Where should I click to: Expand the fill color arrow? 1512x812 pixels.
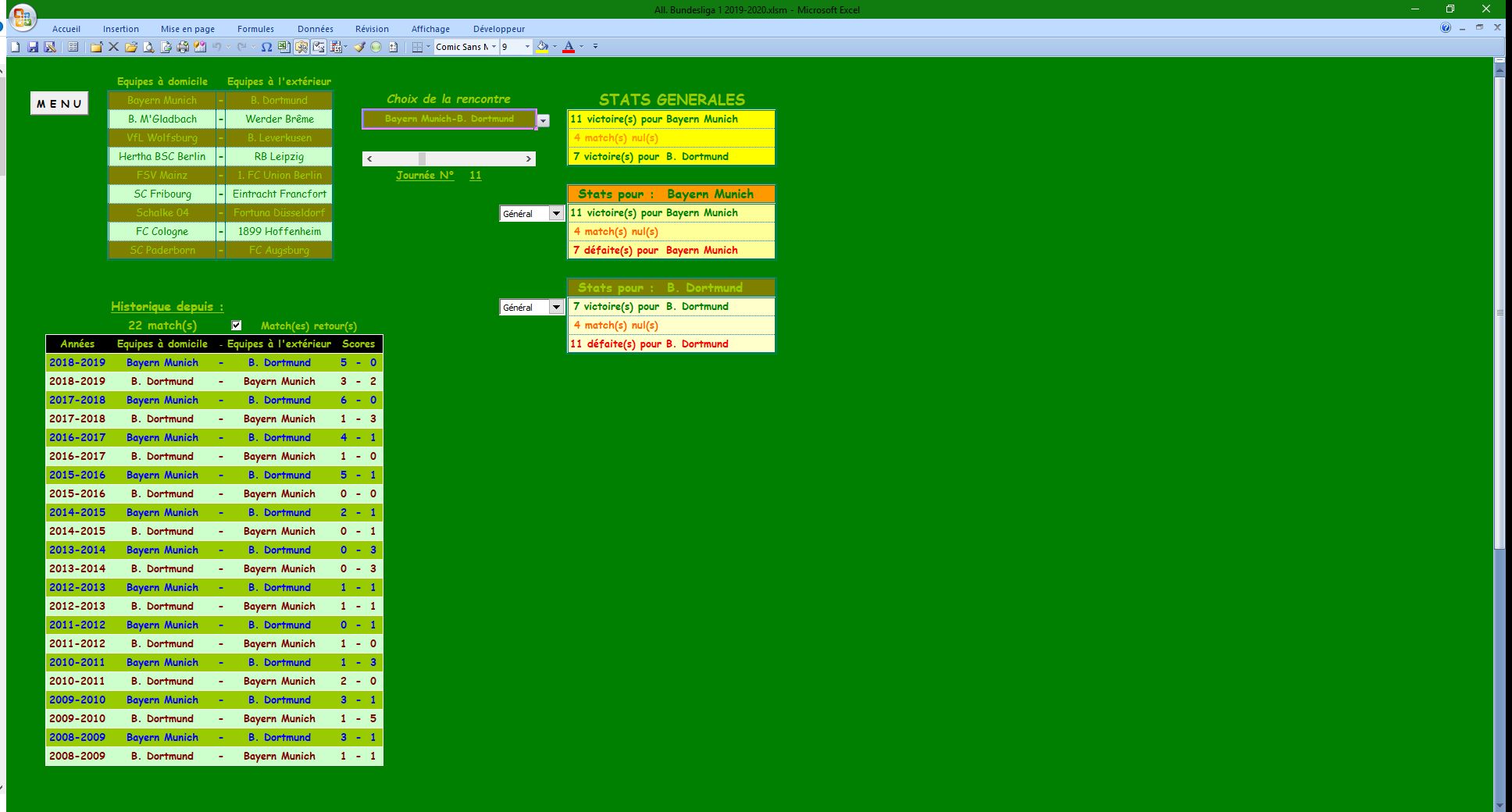(x=555, y=47)
